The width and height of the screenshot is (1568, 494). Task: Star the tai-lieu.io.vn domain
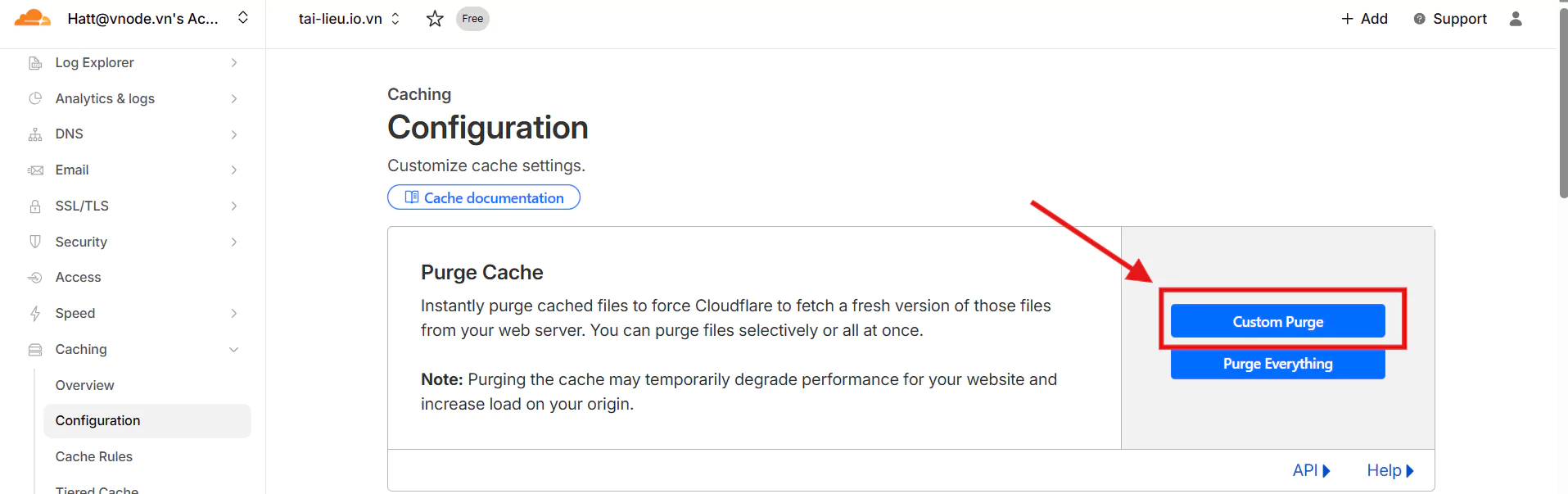(x=435, y=19)
